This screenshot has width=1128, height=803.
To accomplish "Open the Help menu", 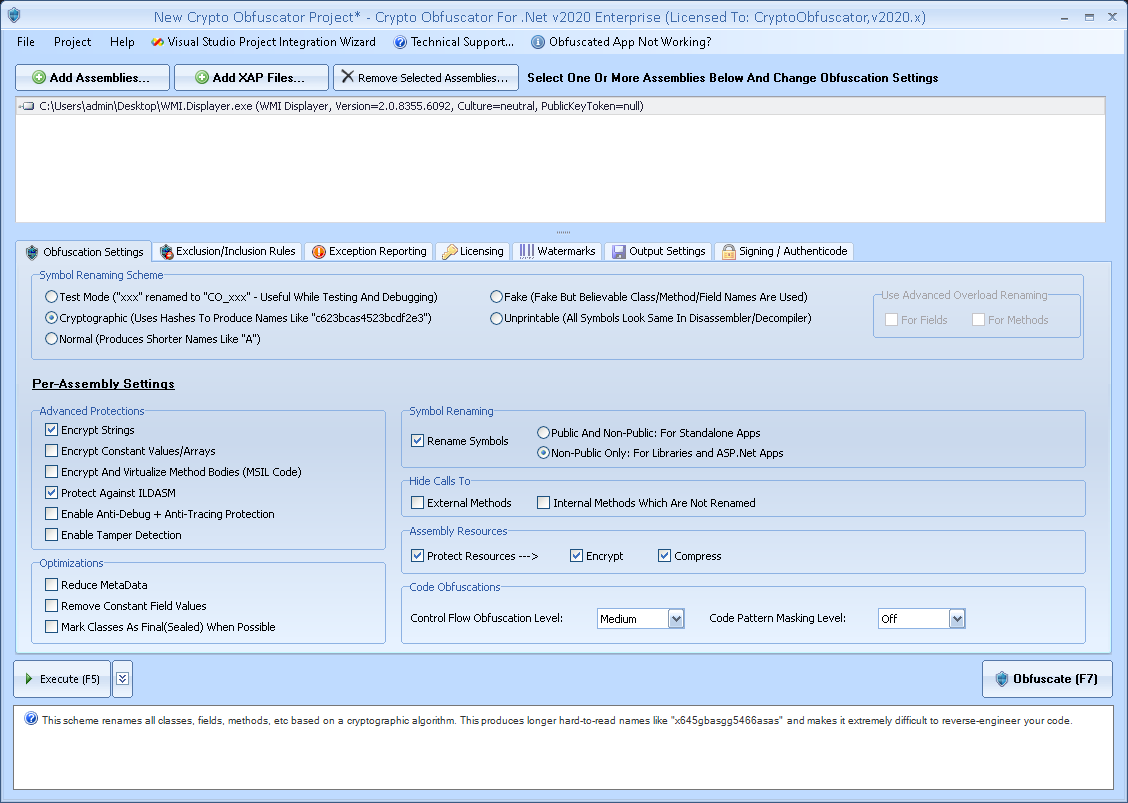I will (122, 42).
